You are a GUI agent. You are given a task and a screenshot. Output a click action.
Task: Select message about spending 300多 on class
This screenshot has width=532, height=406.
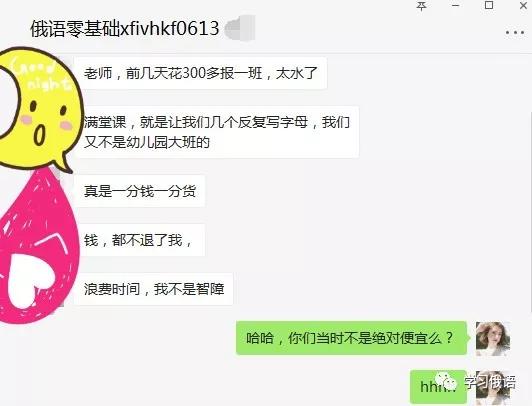point(200,73)
